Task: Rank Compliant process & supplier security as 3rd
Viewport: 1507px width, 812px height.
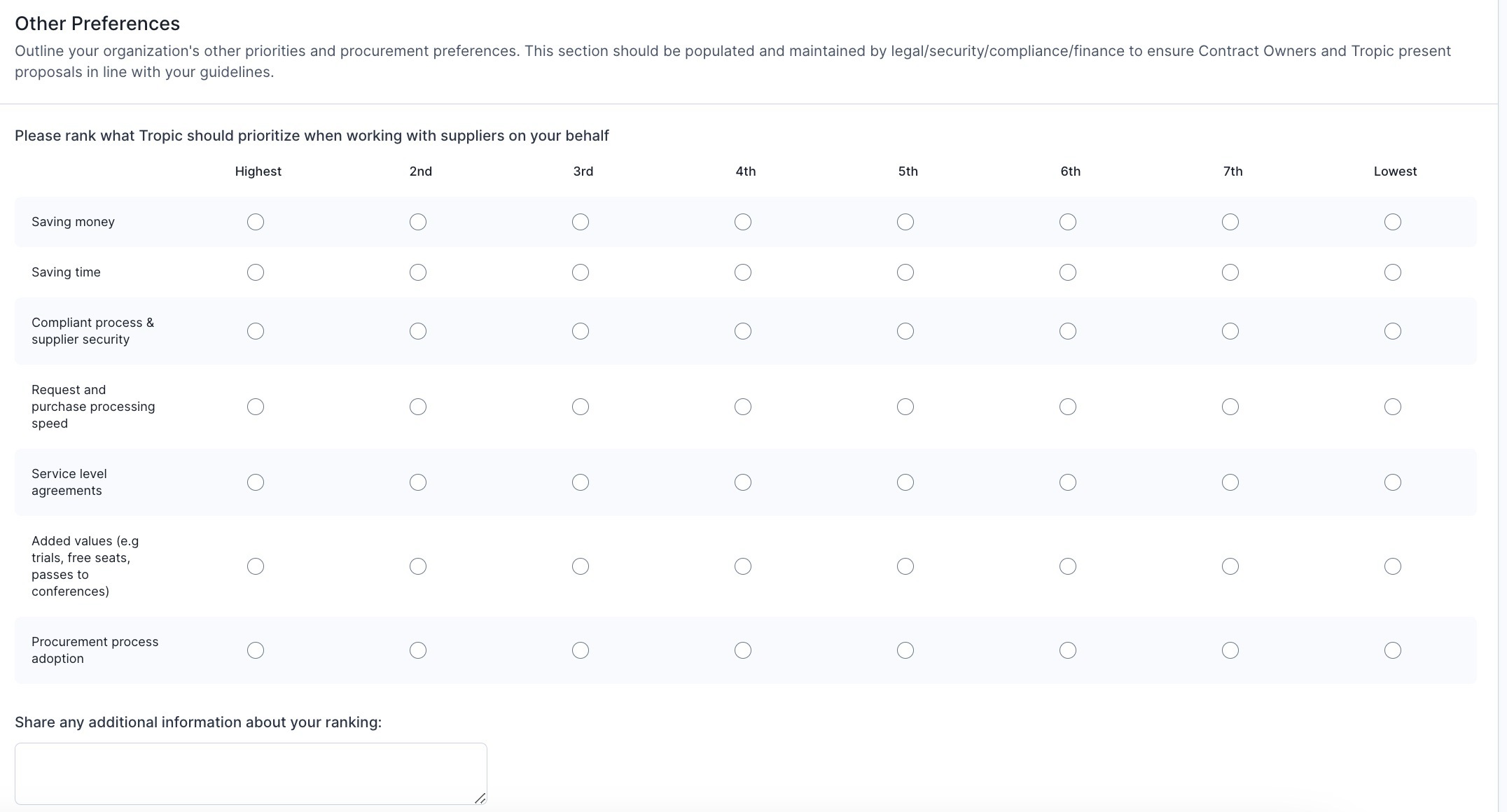Action: [581, 331]
